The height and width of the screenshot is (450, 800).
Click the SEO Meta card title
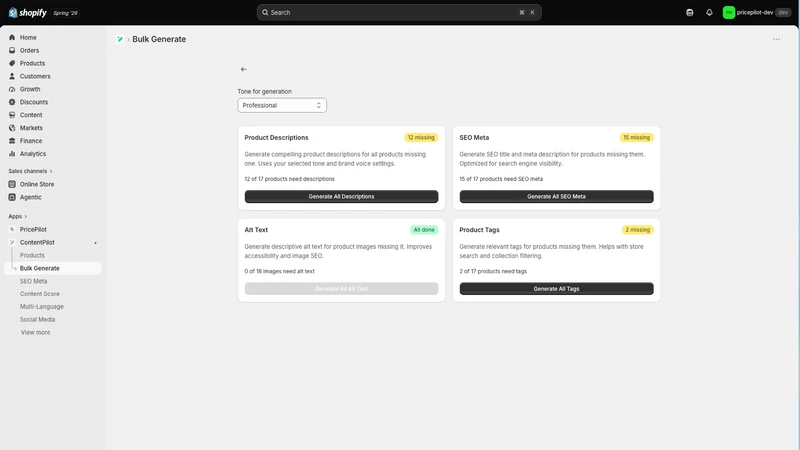click(474, 138)
